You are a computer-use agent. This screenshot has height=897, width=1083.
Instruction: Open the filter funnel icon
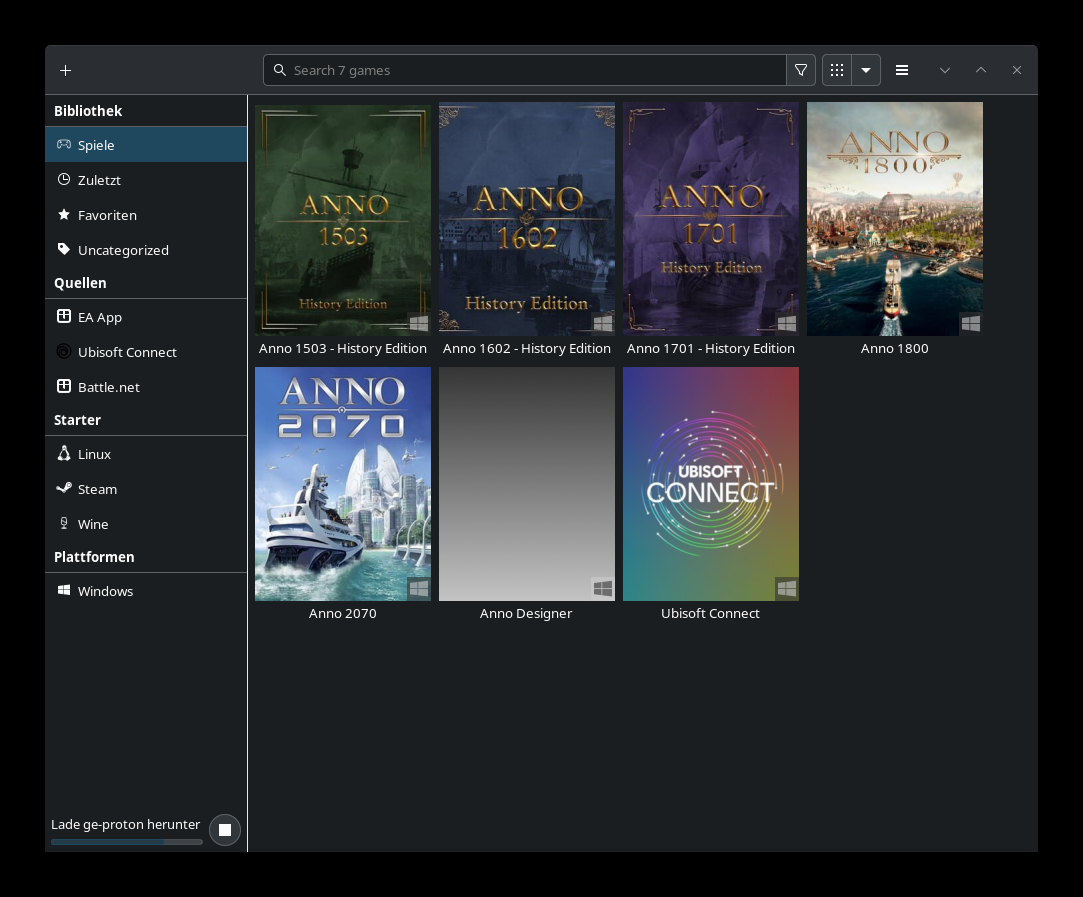tap(800, 70)
